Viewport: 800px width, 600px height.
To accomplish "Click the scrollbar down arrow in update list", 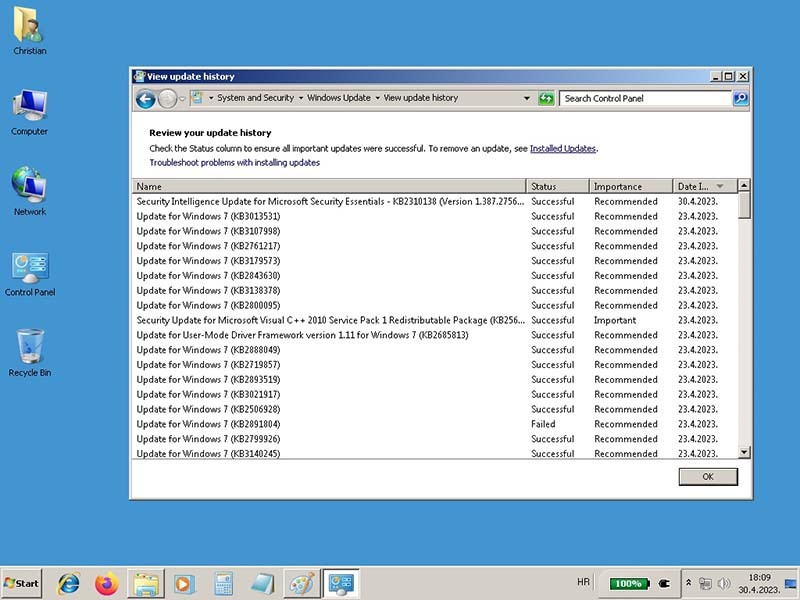I will click(743, 453).
